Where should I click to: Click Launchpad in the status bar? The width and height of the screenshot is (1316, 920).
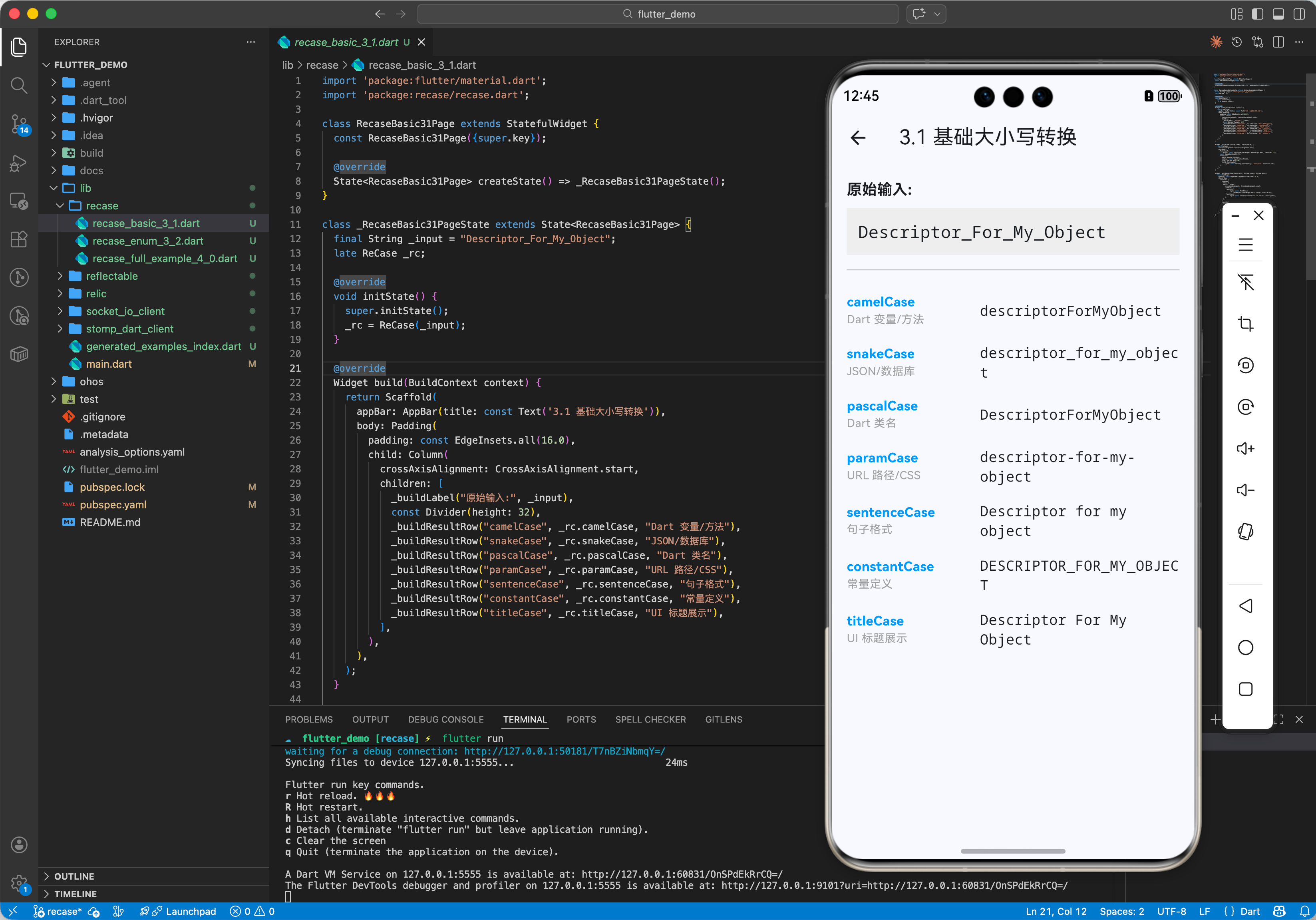coord(190,911)
